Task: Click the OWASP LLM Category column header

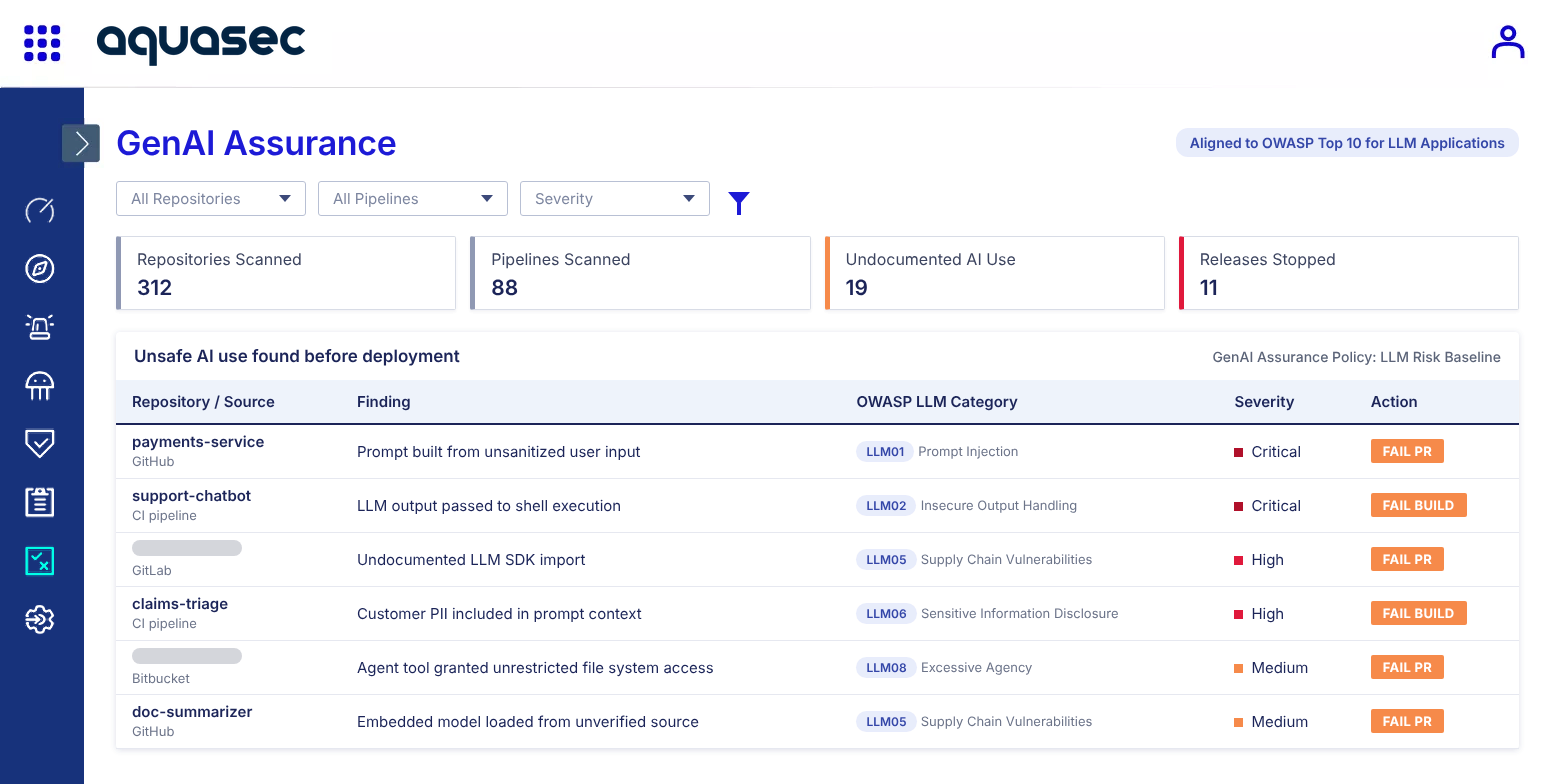Action: (x=937, y=401)
